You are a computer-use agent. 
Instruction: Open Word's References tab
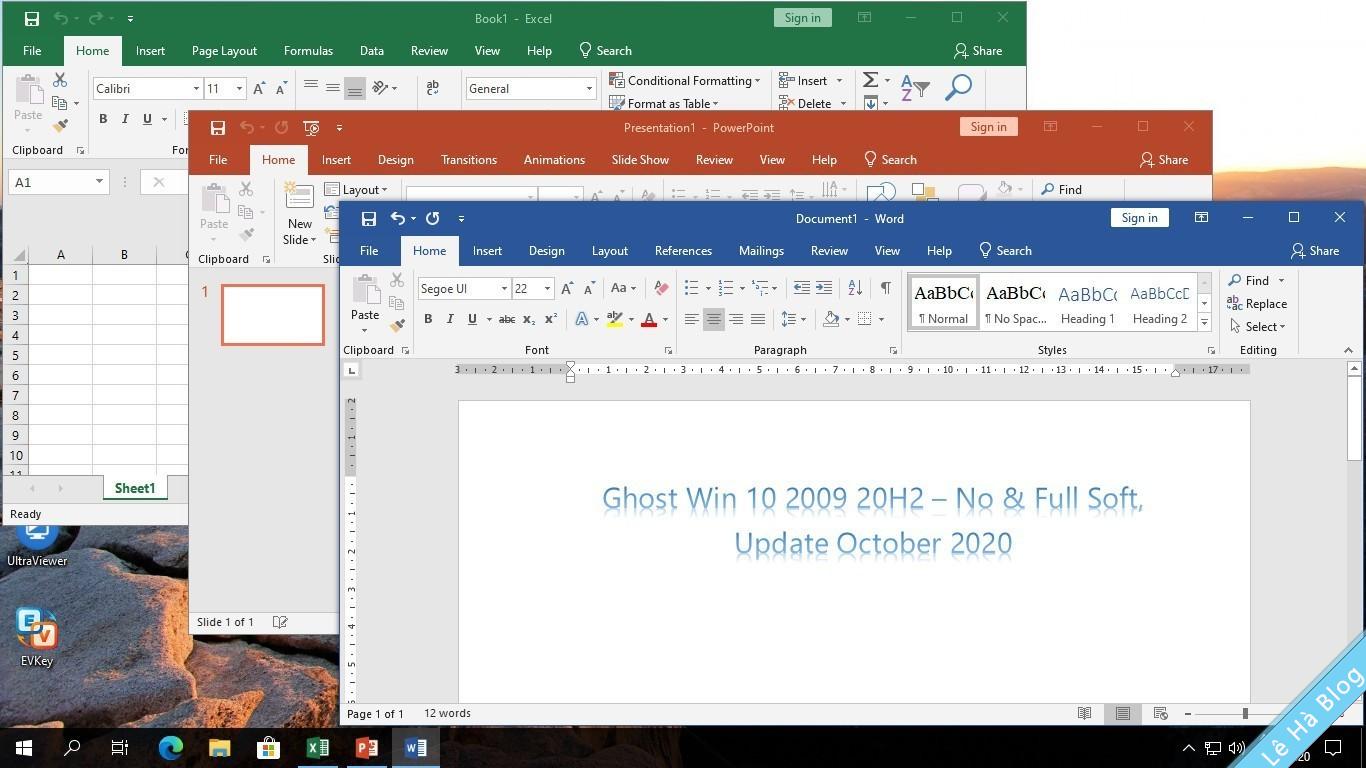tap(683, 251)
